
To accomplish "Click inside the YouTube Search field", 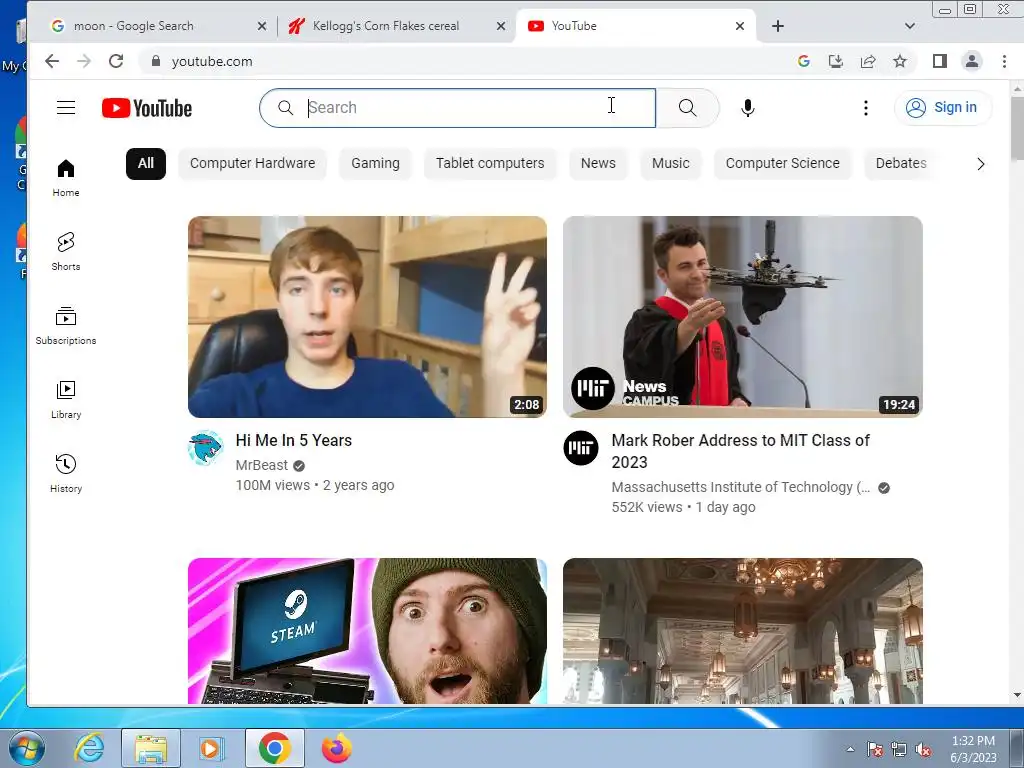I will 457,108.
